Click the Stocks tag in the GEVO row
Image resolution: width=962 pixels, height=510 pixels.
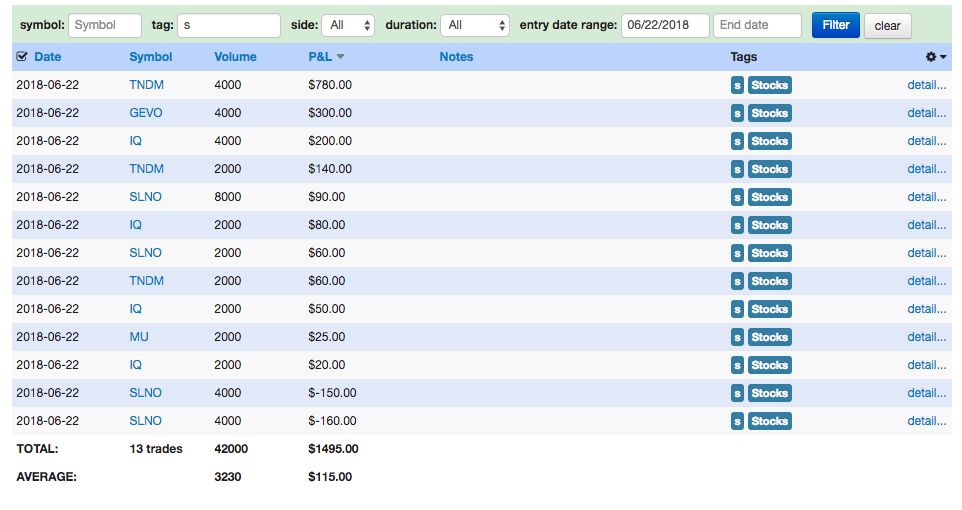pyautogui.click(x=769, y=113)
